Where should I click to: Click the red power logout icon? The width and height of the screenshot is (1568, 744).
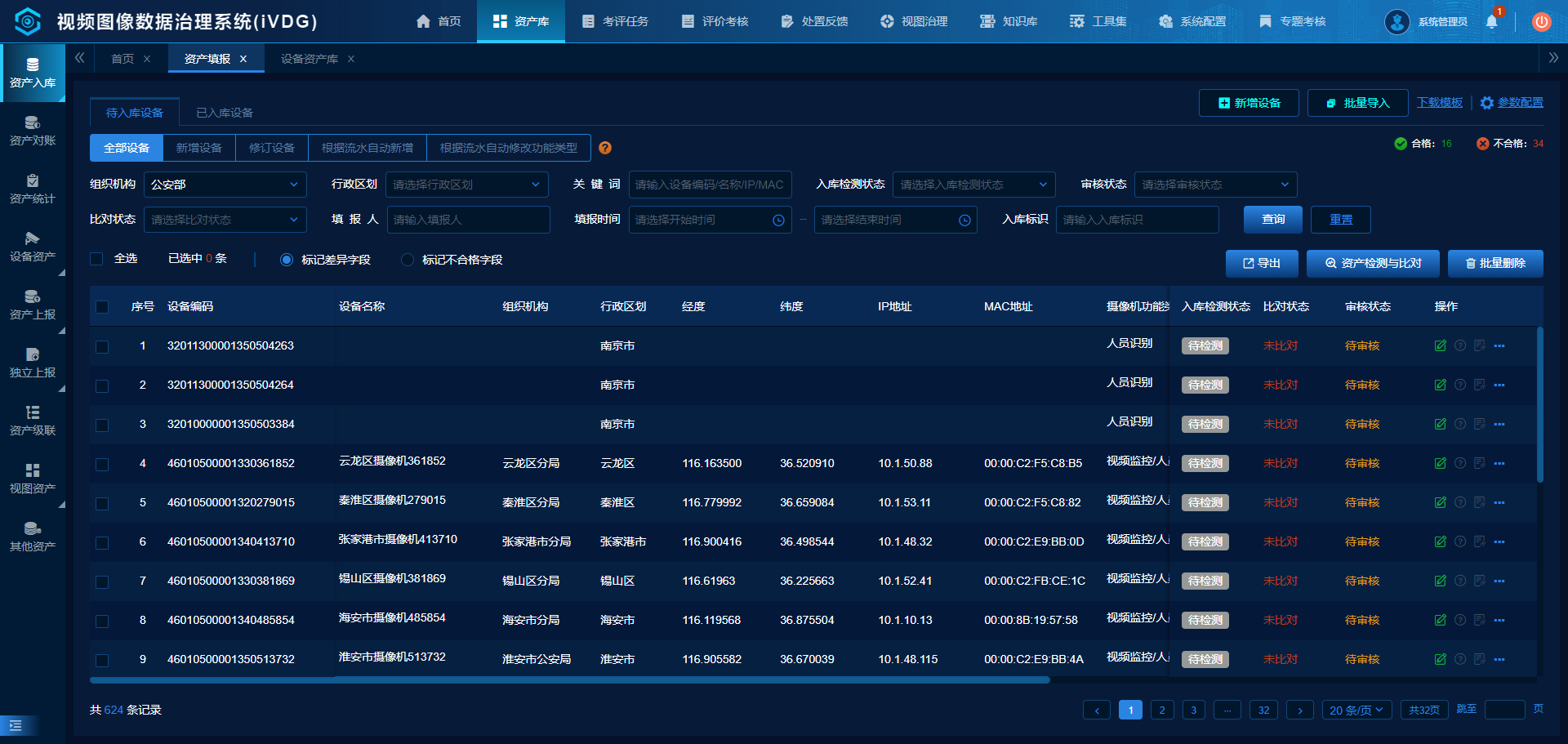coord(1541,22)
